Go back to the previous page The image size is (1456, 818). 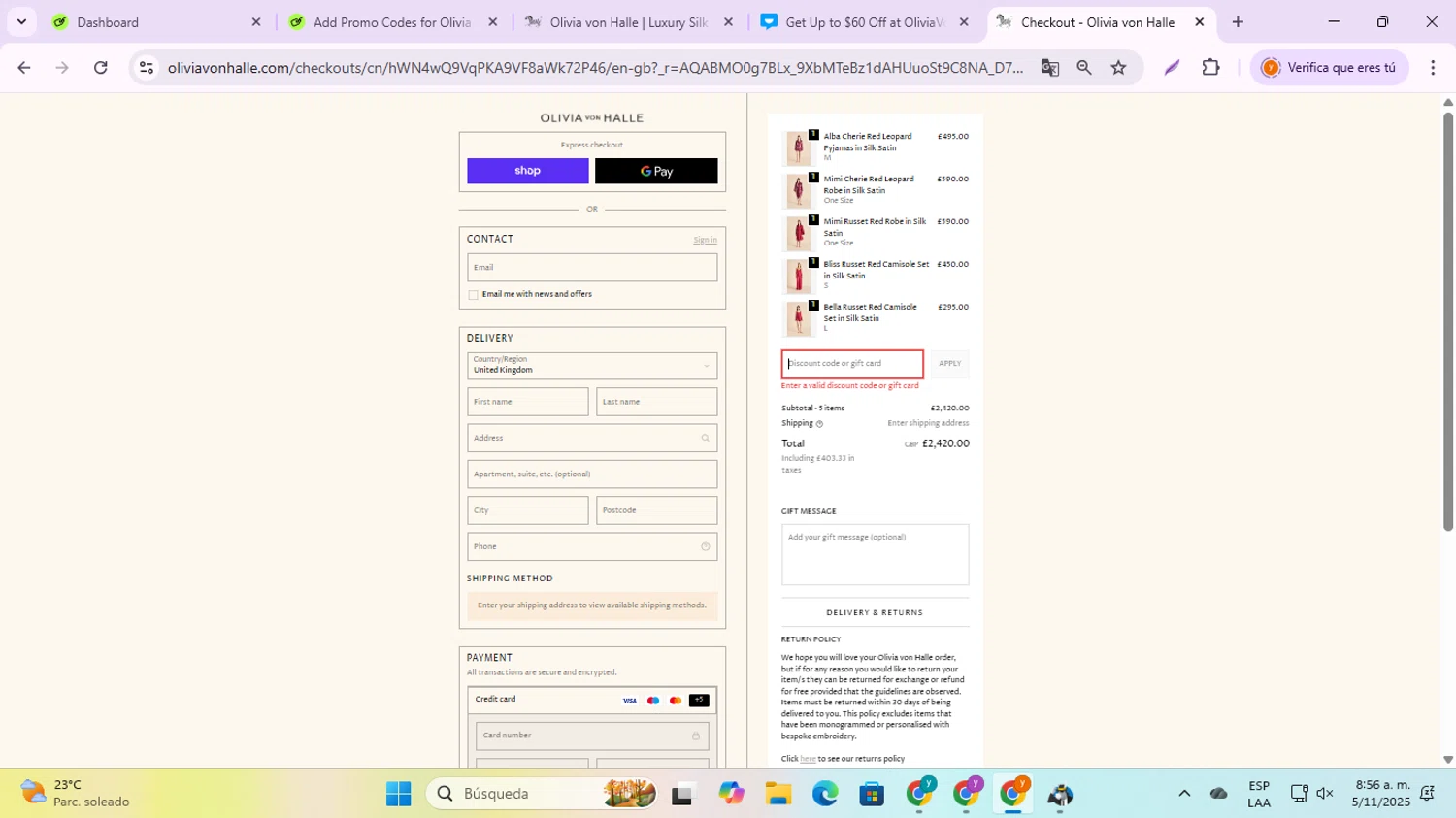pyautogui.click(x=24, y=68)
